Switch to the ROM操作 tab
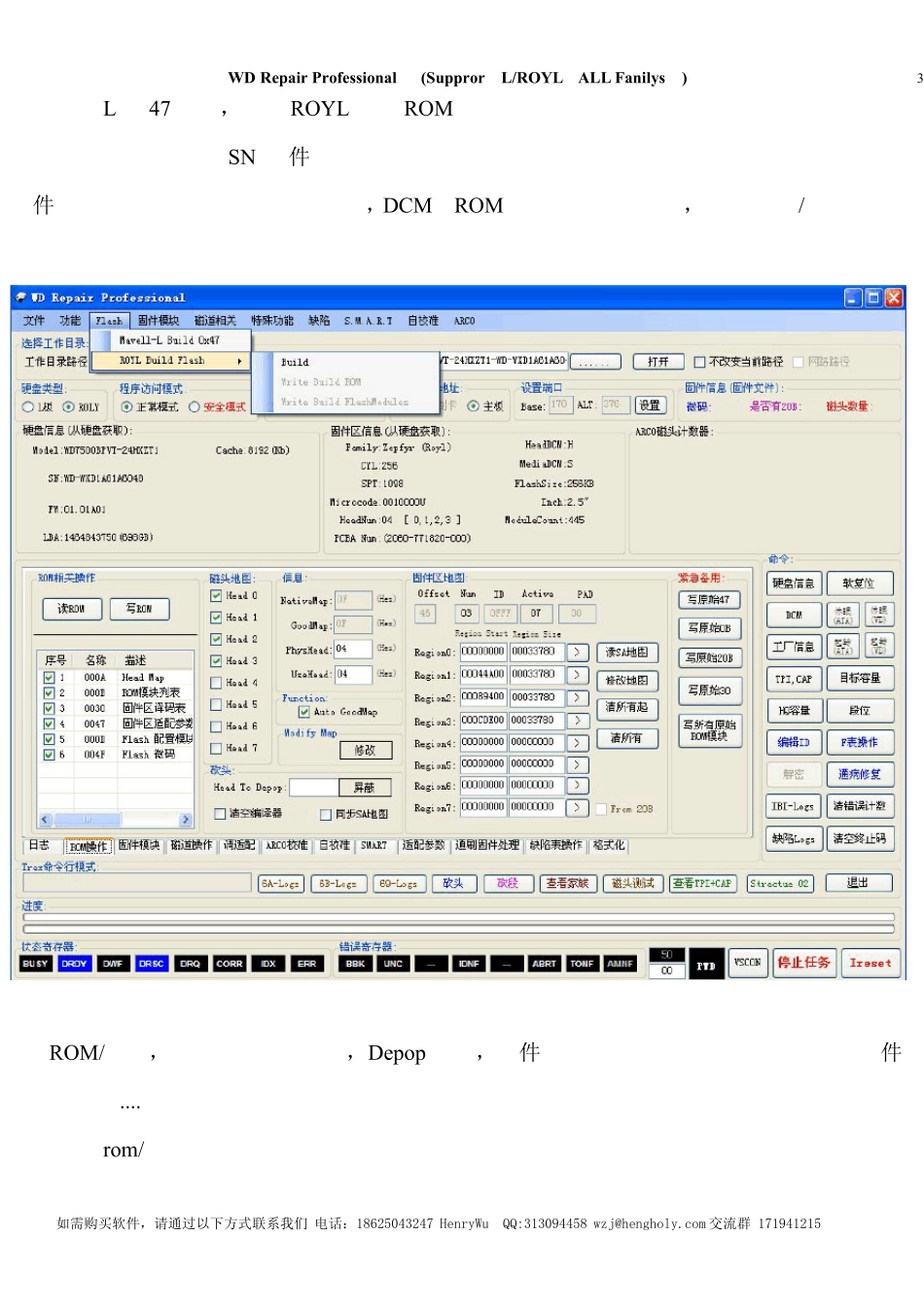This screenshot has height=1307, width=924. tap(89, 846)
